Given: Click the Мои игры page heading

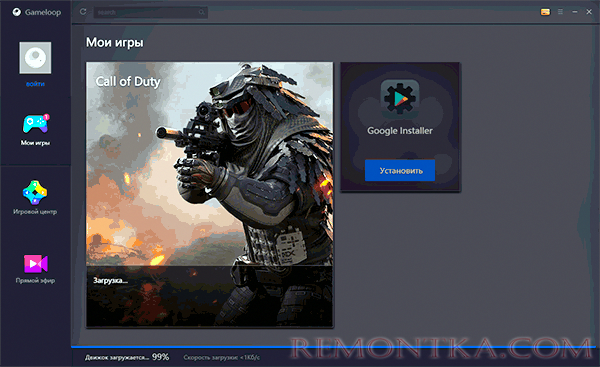Looking at the screenshot, I should [114, 42].
